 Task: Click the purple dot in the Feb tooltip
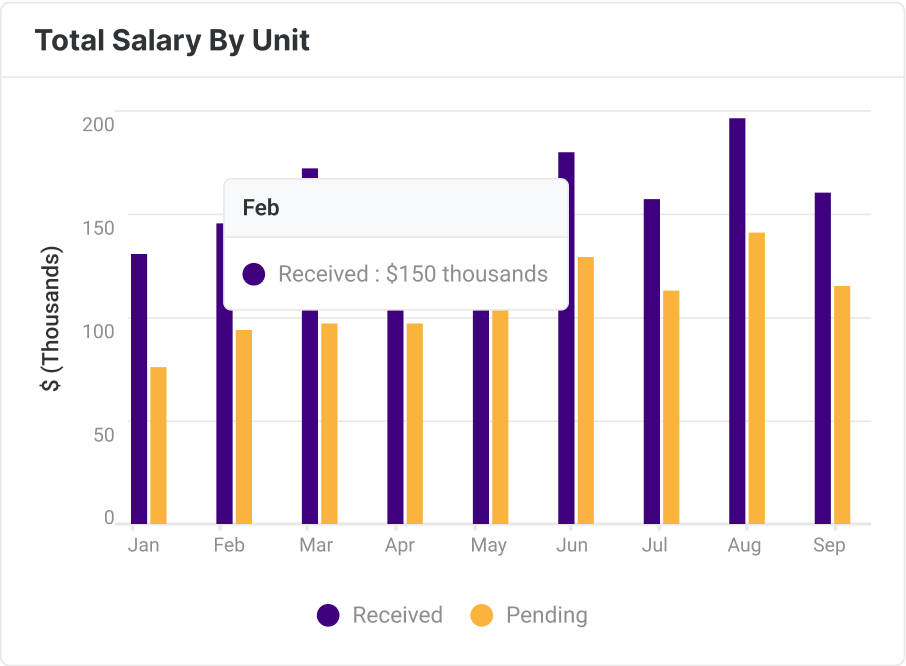(x=254, y=274)
